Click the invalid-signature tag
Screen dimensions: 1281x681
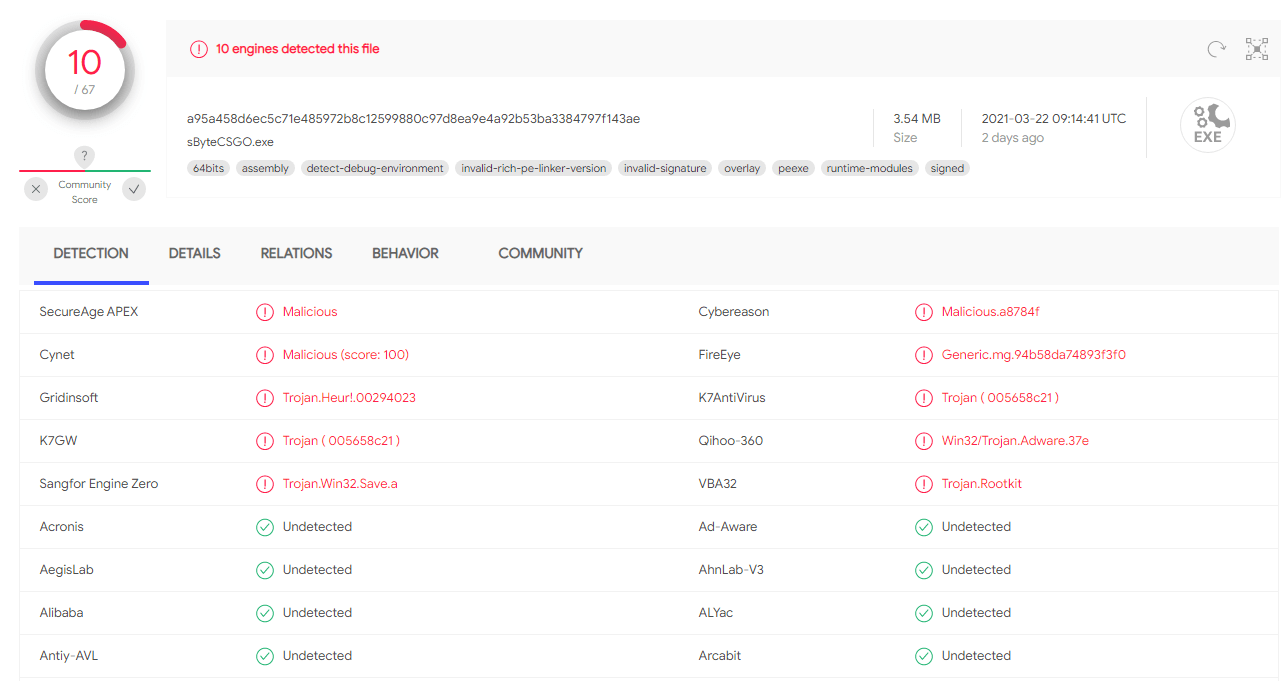tap(665, 169)
